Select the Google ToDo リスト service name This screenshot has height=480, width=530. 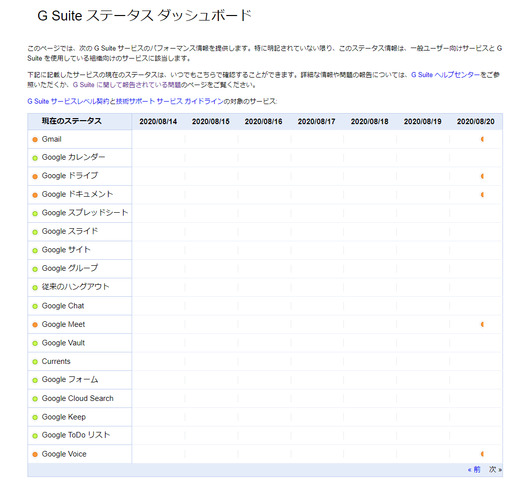[76, 435]
